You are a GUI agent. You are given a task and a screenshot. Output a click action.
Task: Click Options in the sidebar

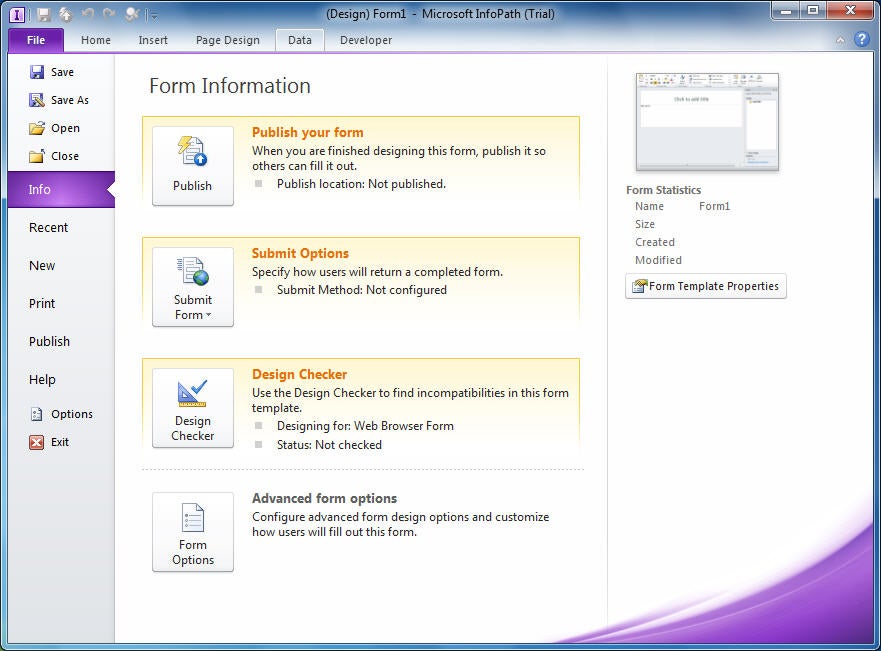(x=61, y=414)
